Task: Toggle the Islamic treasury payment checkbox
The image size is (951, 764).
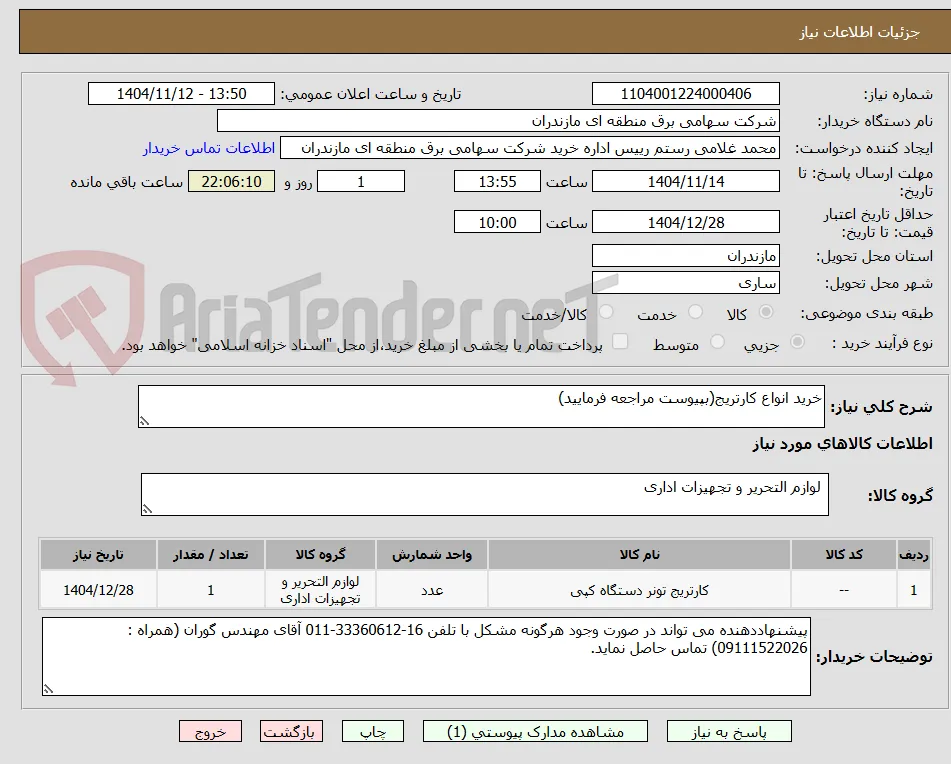Action: coord(620,342)
